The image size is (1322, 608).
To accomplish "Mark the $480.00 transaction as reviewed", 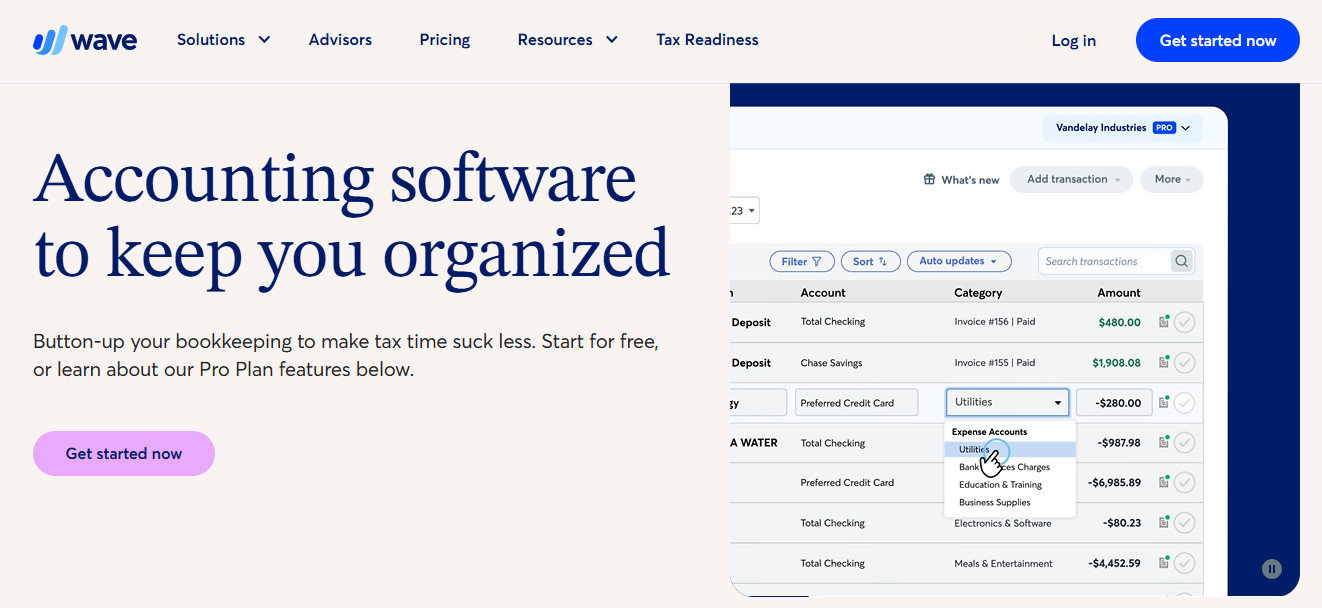I will [1184, 322].
